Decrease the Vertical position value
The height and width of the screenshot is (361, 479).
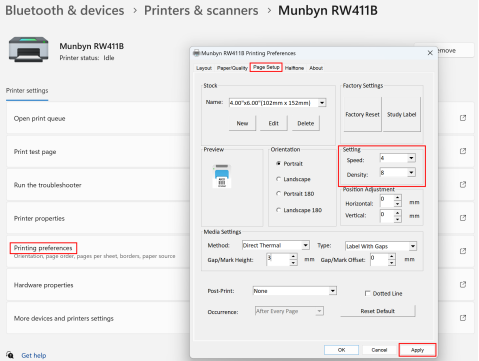coord(397,219)
